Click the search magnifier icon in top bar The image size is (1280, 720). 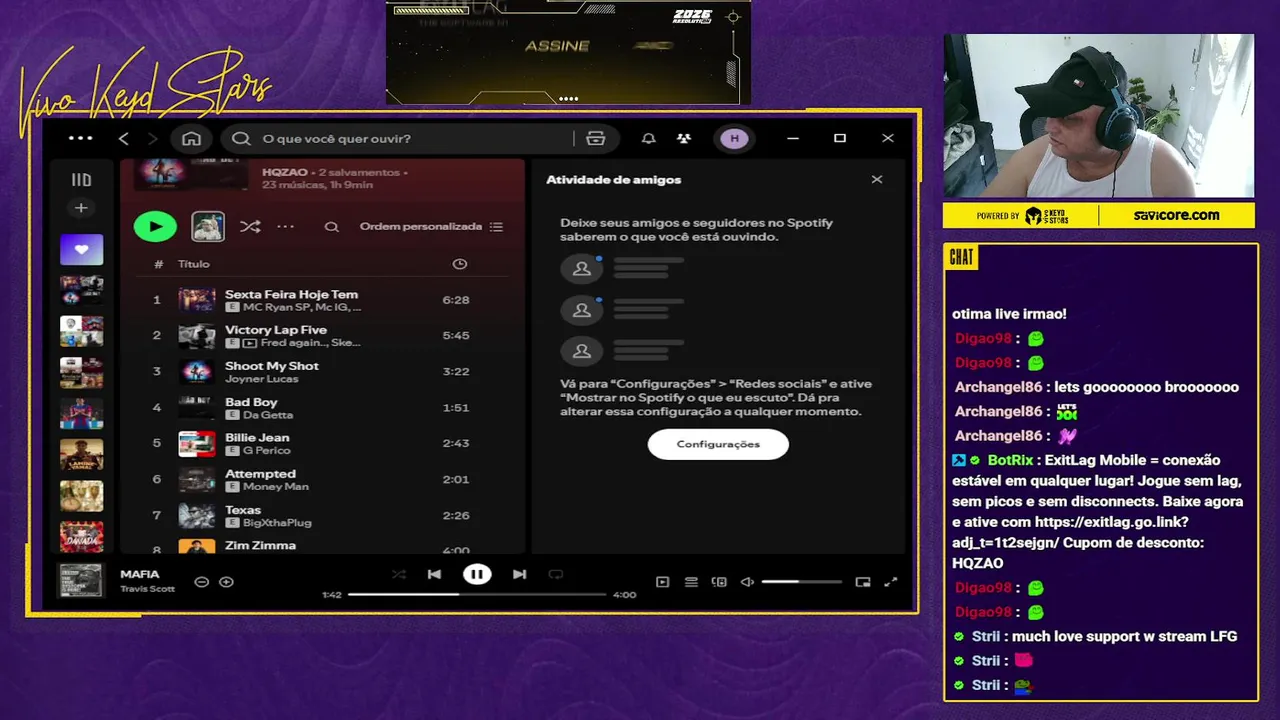coord(241,139)
